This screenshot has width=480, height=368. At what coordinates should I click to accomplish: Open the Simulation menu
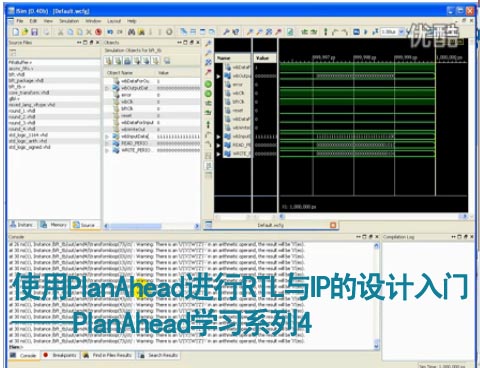[x=69, y=21]
